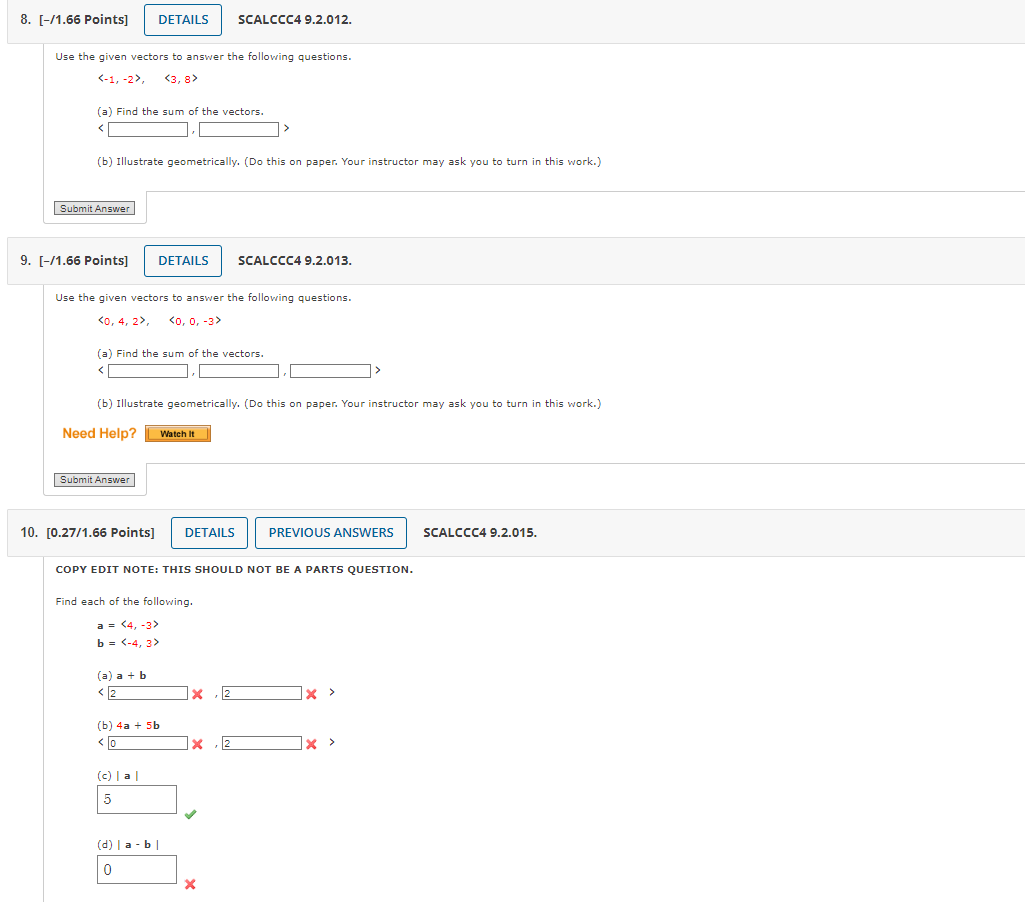
Task: Click the vector <-1, -2> in question 8
Action: coord(120,79)
